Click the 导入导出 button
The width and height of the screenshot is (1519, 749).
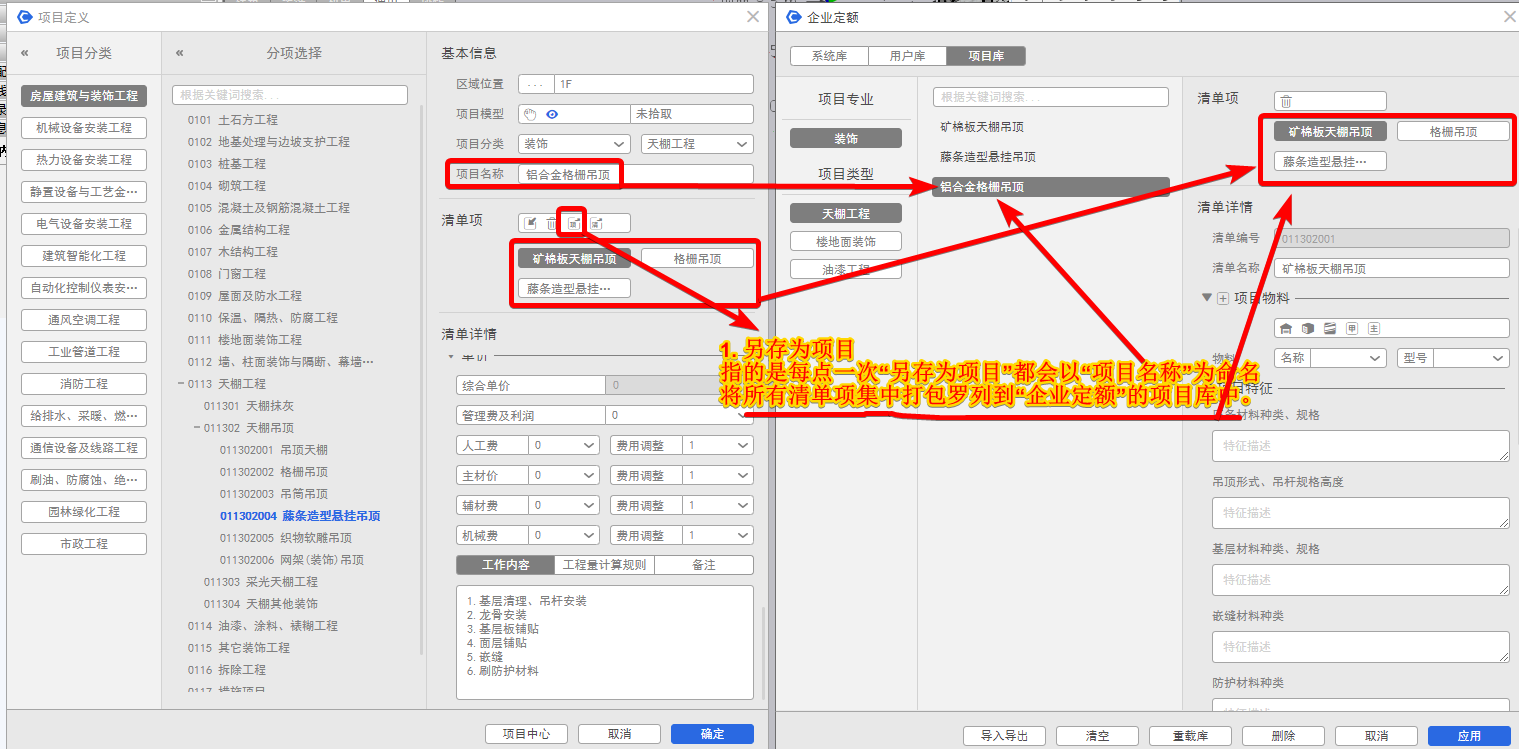click(x=1004, y=736)
